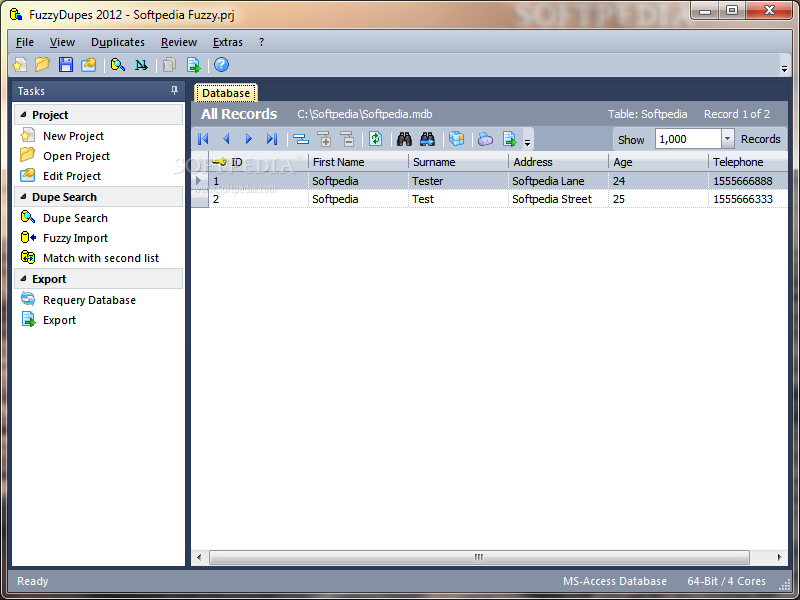Image resolution: width=800 pixels, height=600 pixels.
Task: Select the Surname cell 'Tester'
Action: (x=459, y=181)
